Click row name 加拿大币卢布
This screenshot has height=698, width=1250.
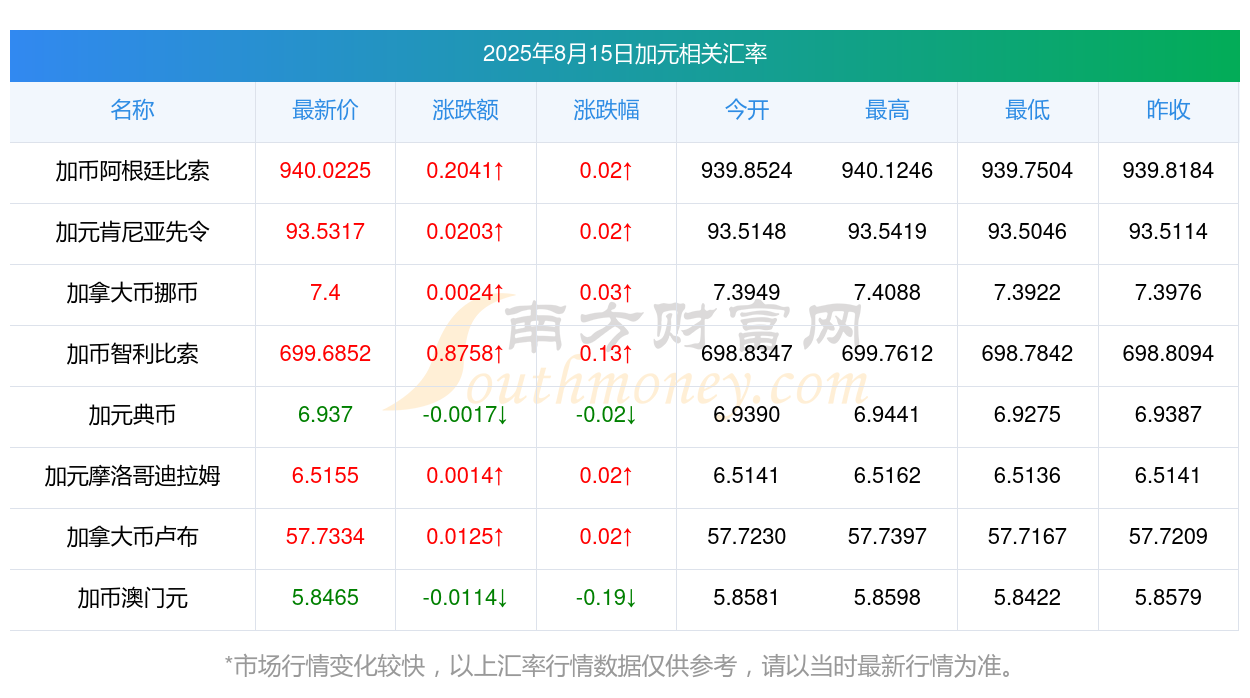click(132, 537)
